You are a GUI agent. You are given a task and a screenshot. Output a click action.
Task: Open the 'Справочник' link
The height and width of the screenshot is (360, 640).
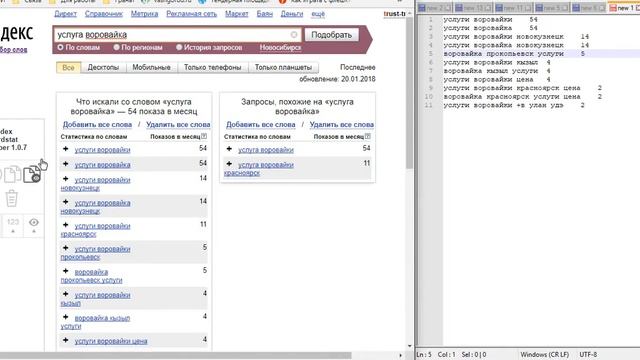coord(104,14)
